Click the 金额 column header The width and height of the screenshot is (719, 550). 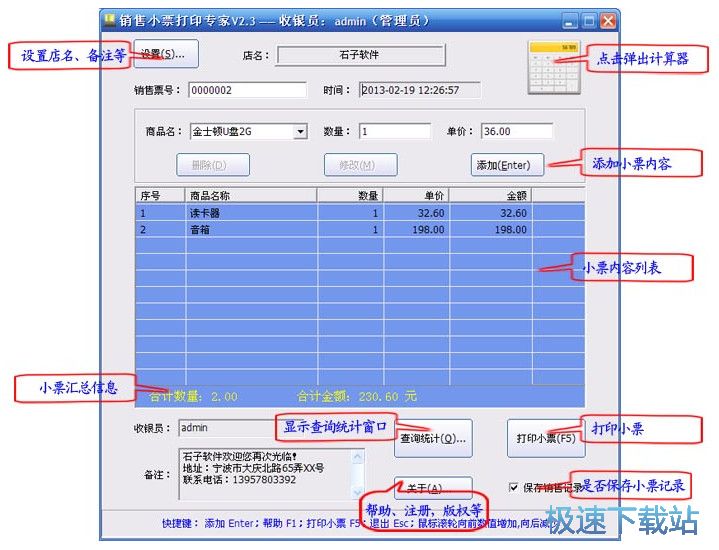490,196
